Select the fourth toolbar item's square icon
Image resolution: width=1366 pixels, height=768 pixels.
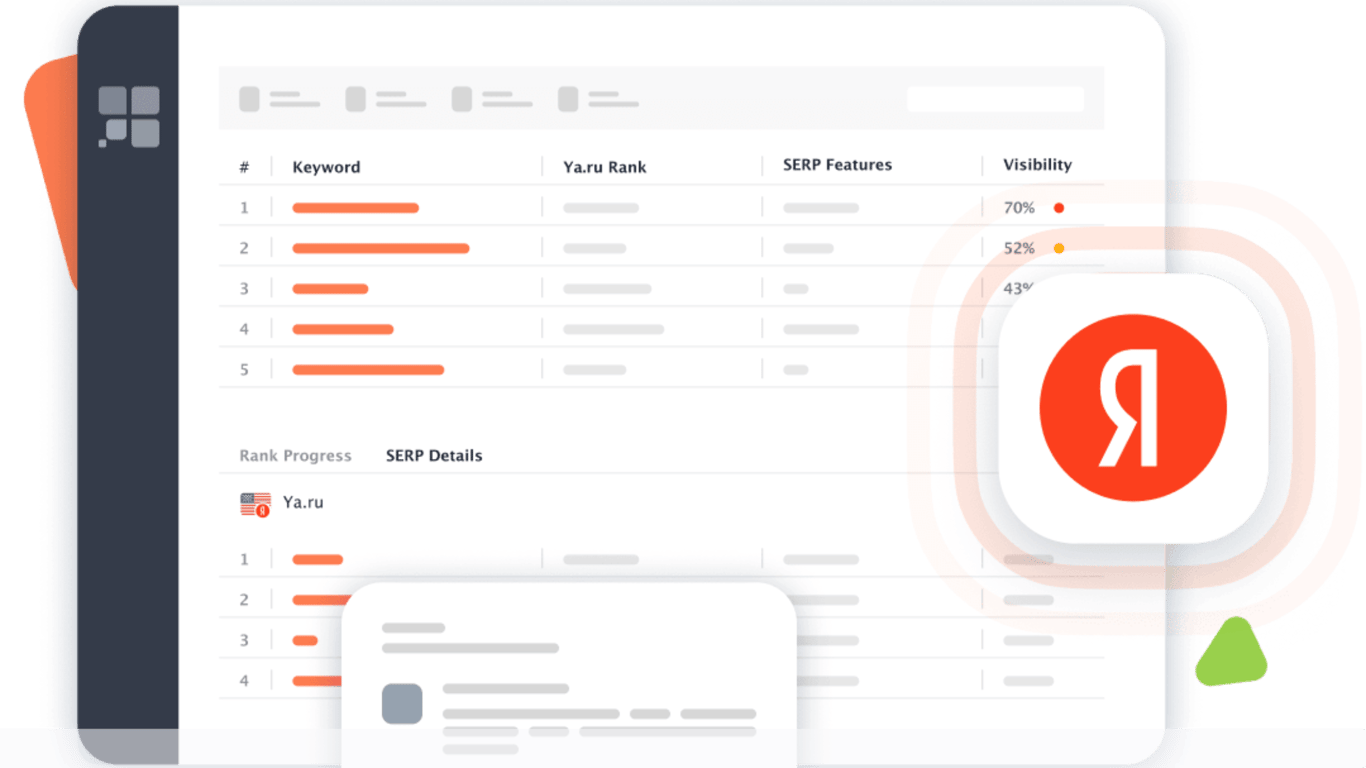(568, 99)
